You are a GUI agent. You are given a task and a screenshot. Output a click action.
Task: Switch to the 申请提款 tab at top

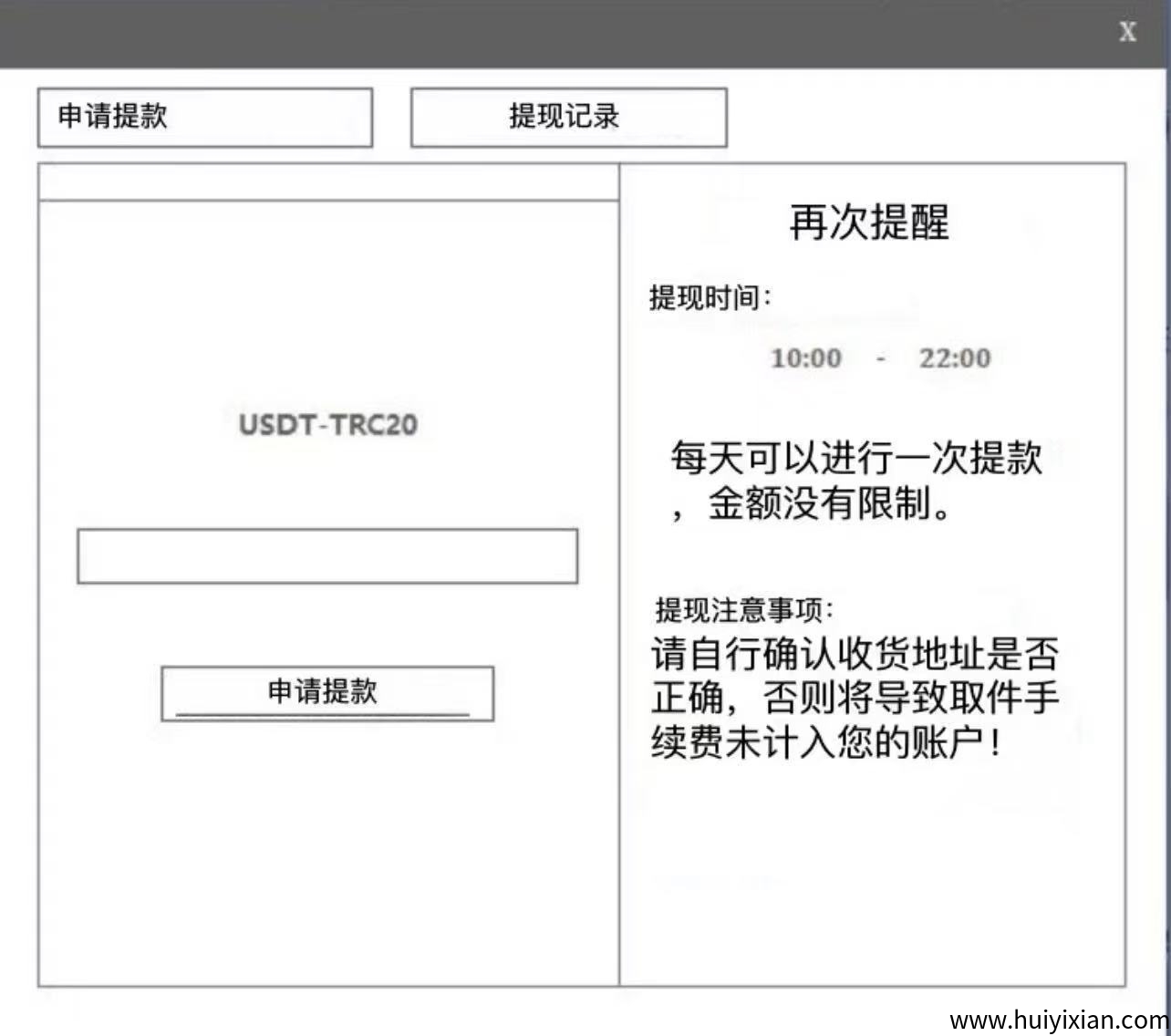pyautogui.click(x=204, y=117)
